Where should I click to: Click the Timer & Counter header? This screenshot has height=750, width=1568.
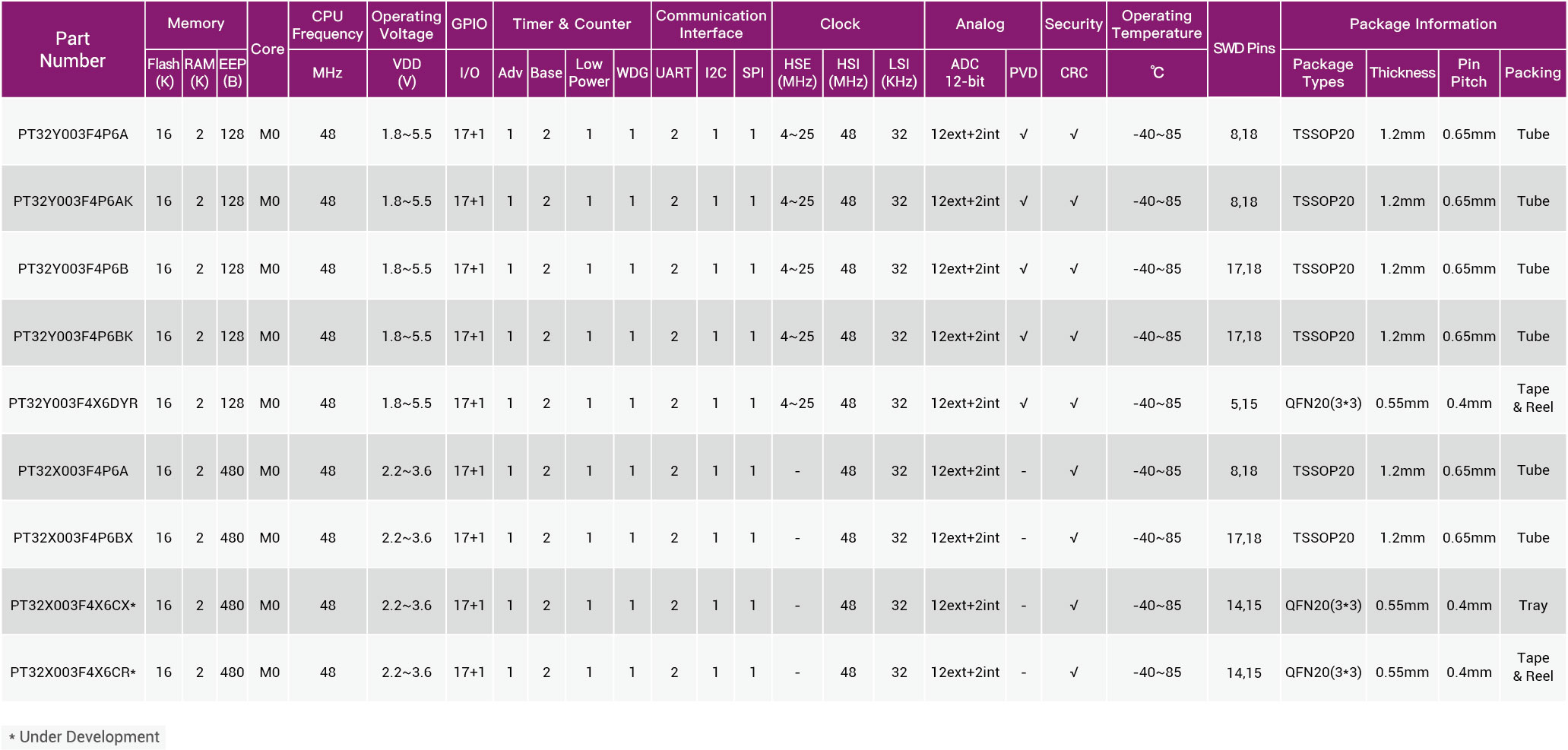[572, 24]
